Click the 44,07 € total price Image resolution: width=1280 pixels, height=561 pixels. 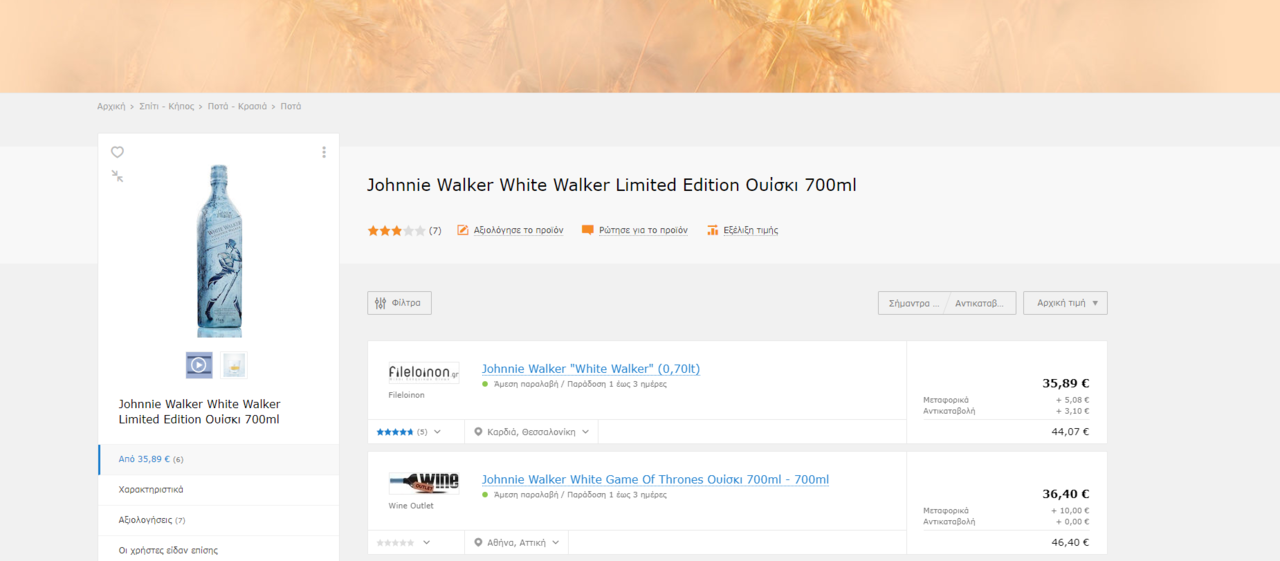1070,432
